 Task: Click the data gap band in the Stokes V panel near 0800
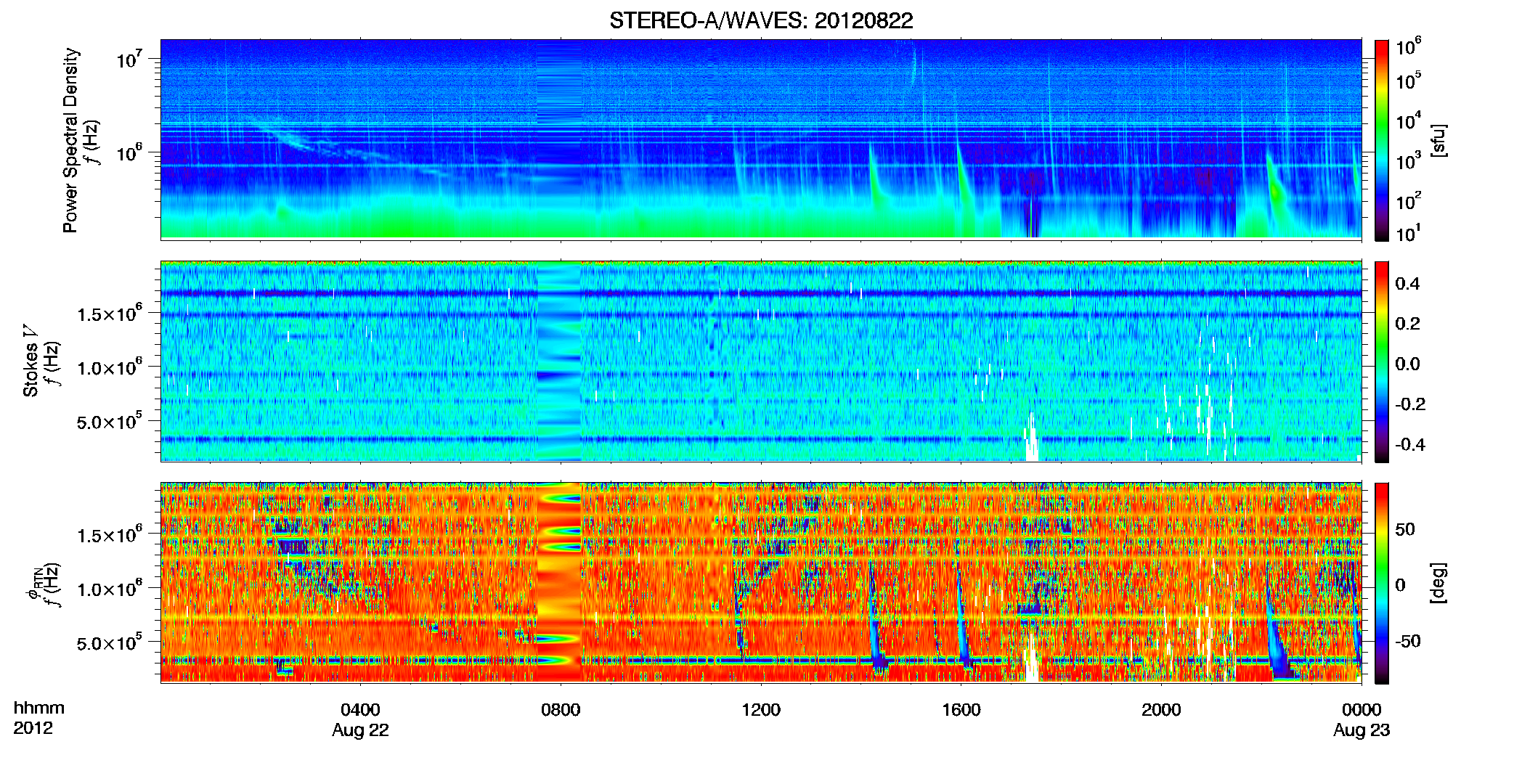click(x=559, y=362)
